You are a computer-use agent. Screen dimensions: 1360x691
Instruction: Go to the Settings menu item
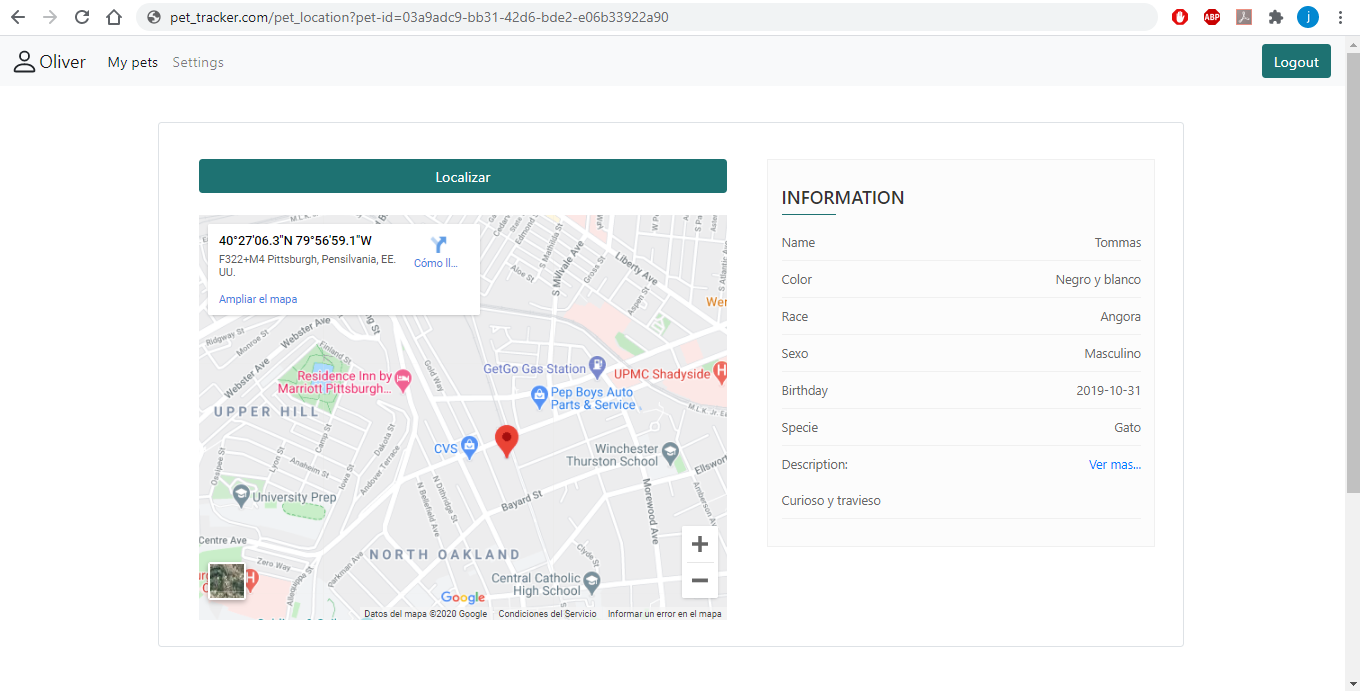coord(198,62)
